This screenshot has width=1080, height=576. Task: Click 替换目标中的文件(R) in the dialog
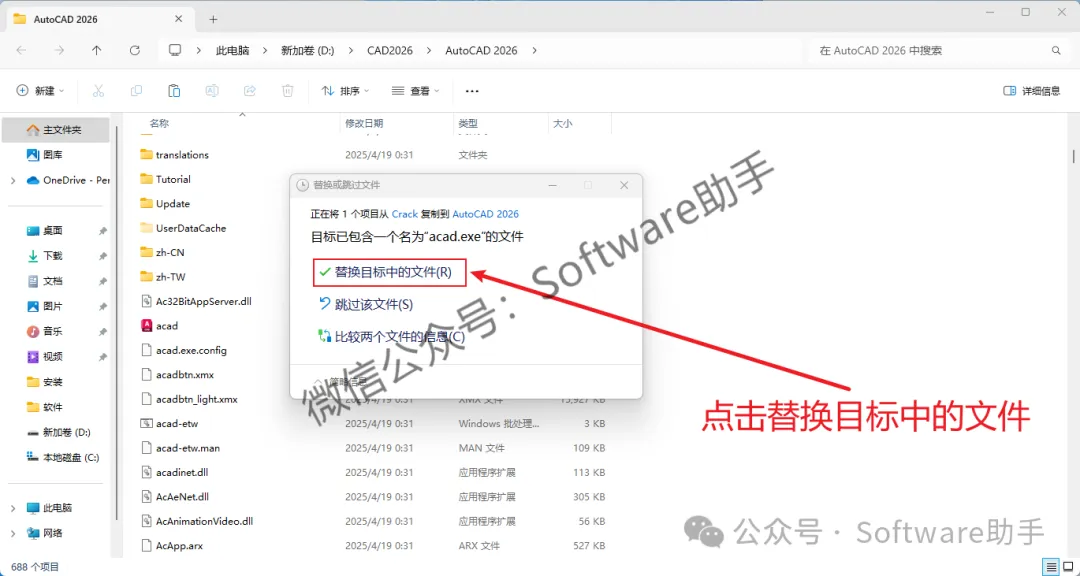point(390,272)
